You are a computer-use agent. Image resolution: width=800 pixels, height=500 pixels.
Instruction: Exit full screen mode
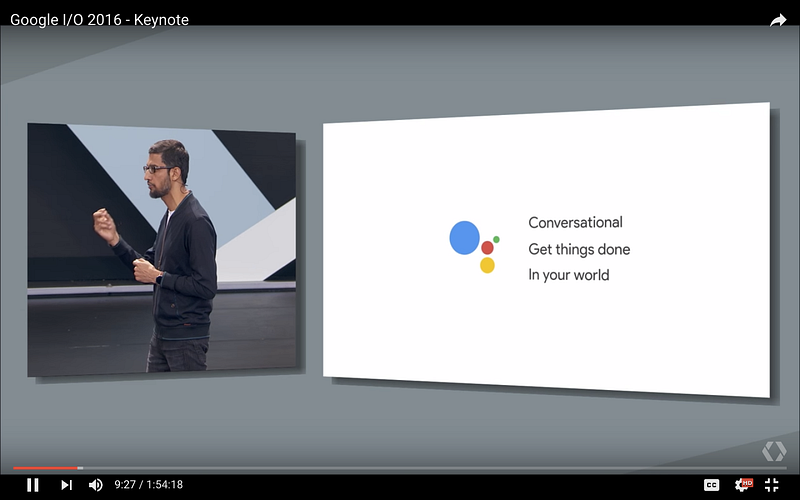(x=772, y=485)
